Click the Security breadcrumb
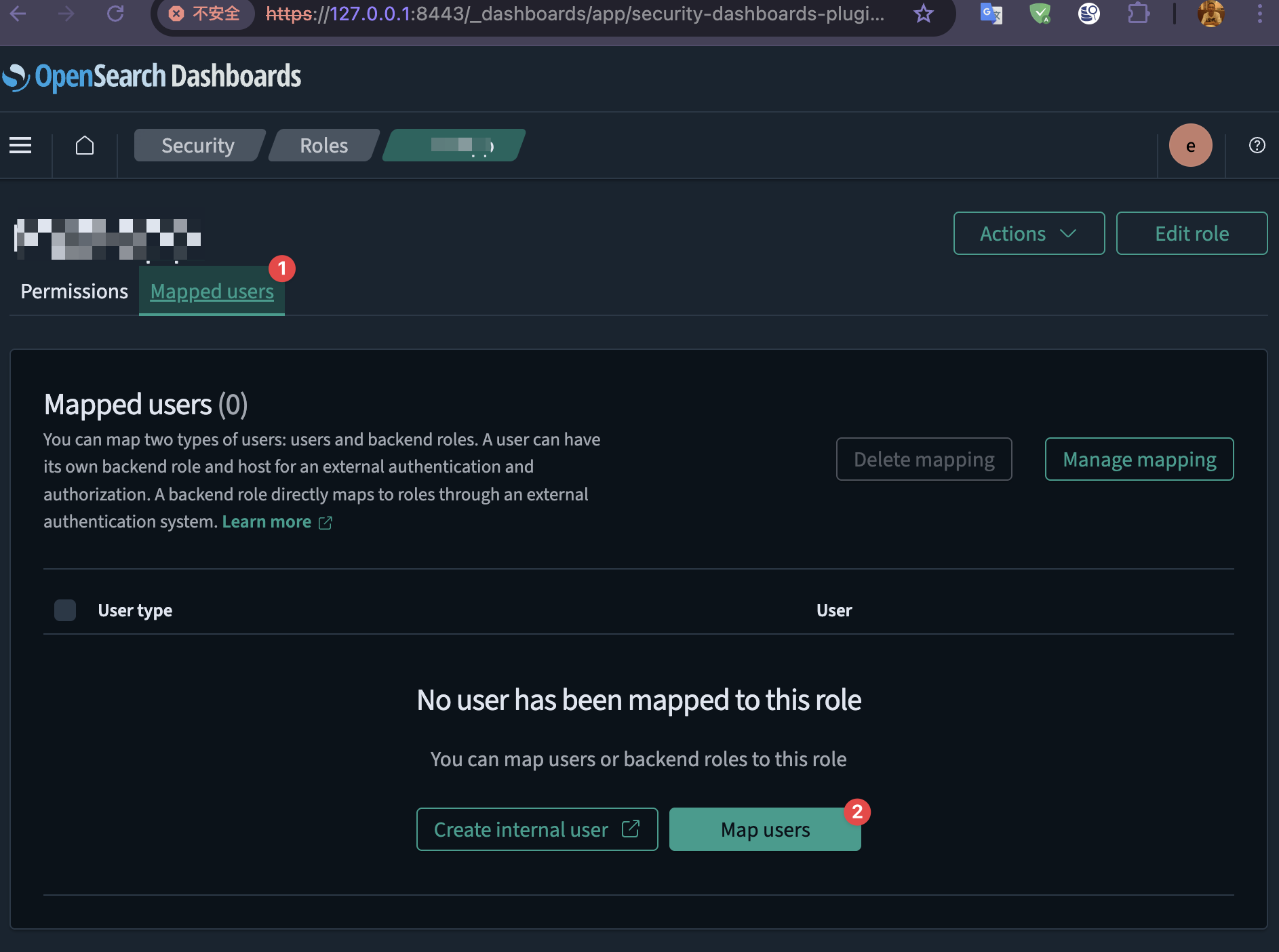Viewport: 1279px width, 952px height. tap(198, 145)
